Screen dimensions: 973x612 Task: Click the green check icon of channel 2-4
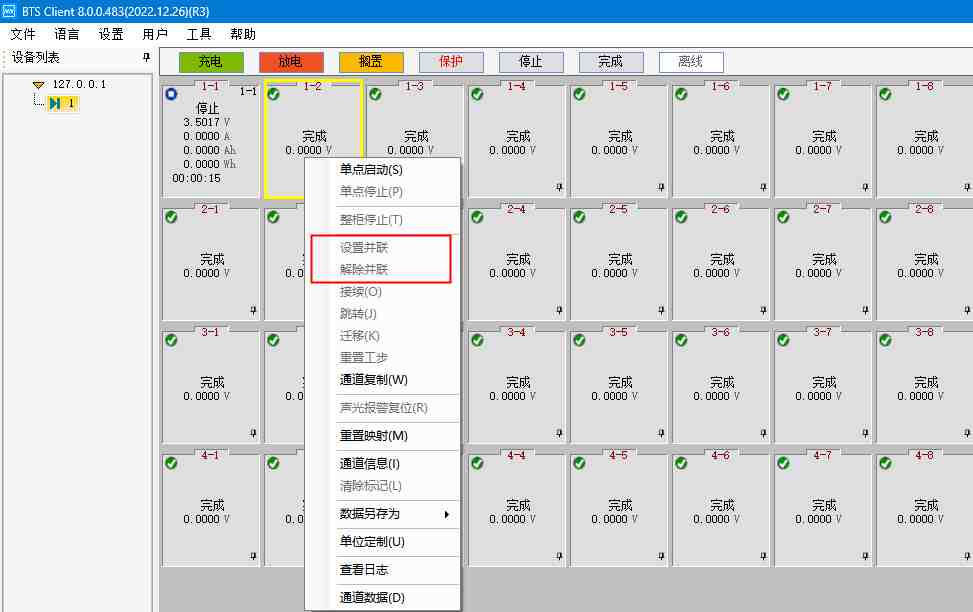tap(477, 217)
